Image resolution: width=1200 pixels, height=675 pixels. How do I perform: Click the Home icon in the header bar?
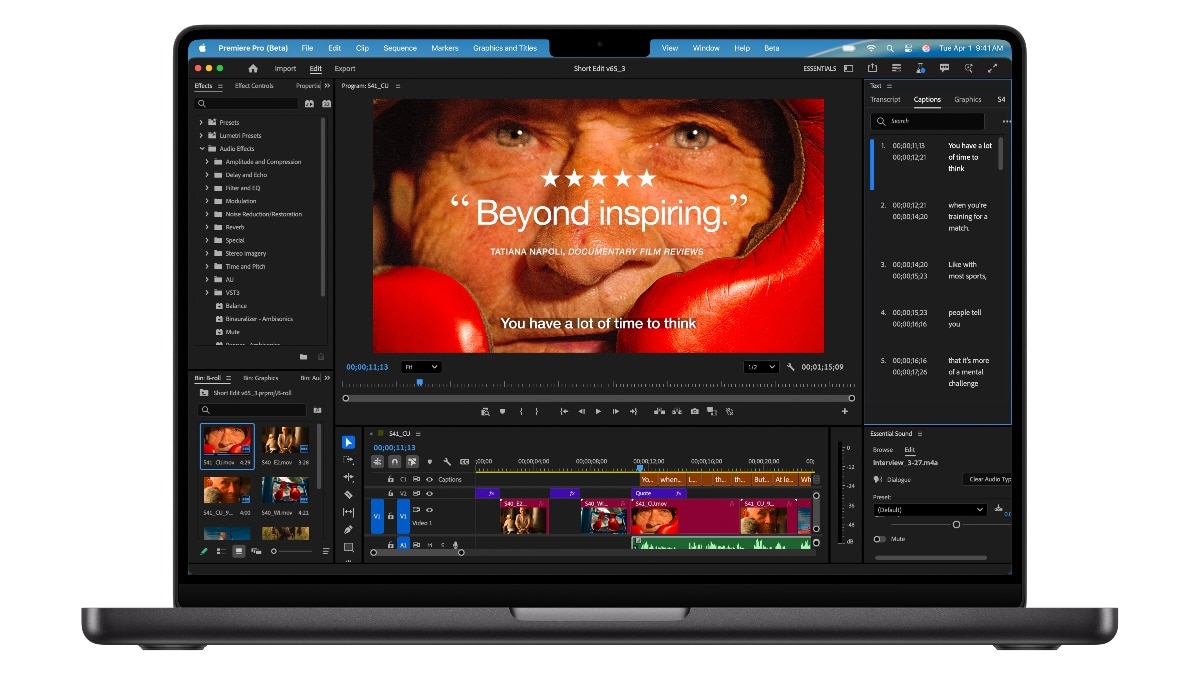coord(252,68)
